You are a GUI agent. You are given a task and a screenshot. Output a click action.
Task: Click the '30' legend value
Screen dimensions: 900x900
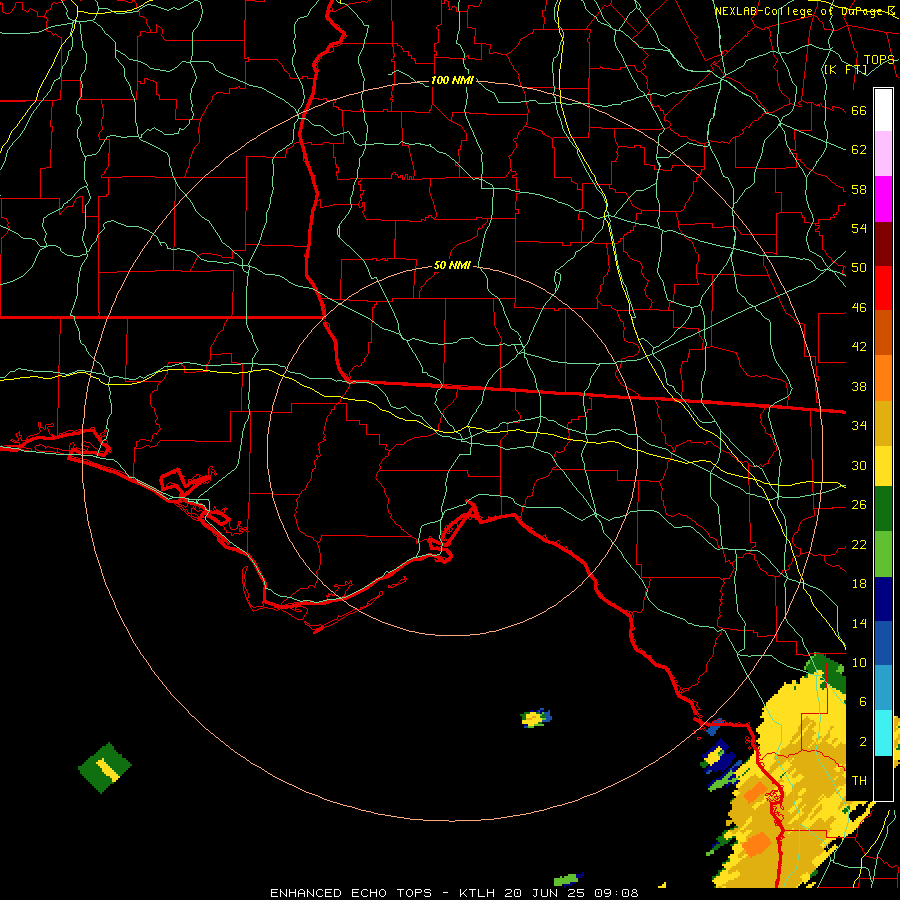(859, 465)
